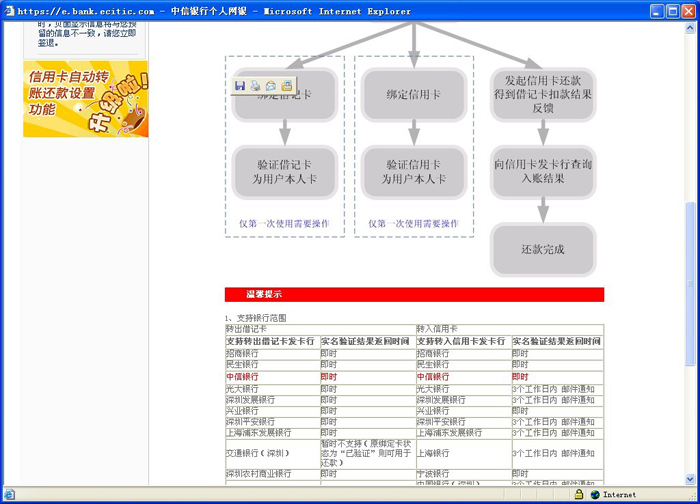Viewport: 700px width, 504px height.
Task: Click the Internet Explorer title bar icon
Action: 9,11
